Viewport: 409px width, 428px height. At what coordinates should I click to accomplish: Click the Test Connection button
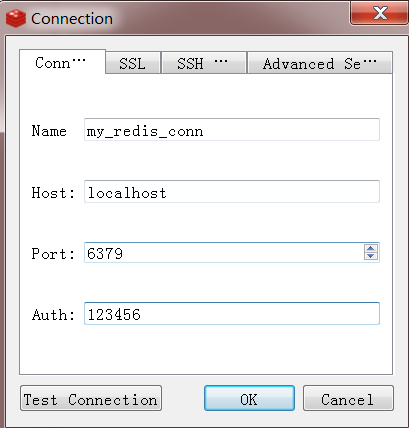coord(91,398)
